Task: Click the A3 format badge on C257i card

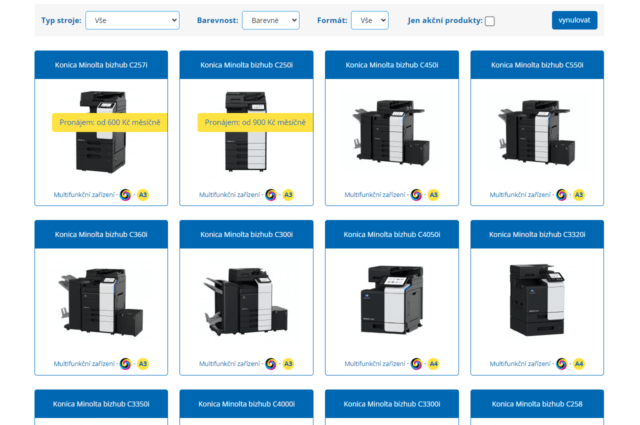Action: [143, 195]
